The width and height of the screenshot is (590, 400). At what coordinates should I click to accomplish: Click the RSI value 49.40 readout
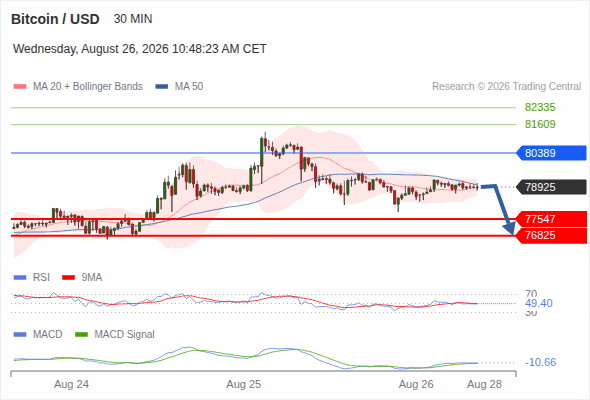(539, 303)
